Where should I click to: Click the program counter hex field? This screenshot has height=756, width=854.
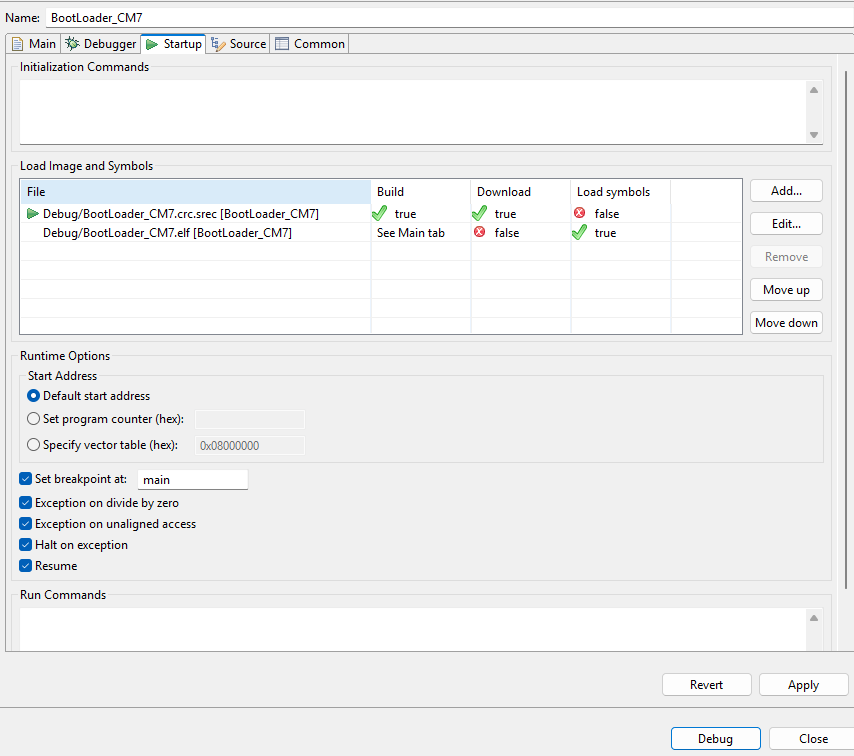(250, 419)
